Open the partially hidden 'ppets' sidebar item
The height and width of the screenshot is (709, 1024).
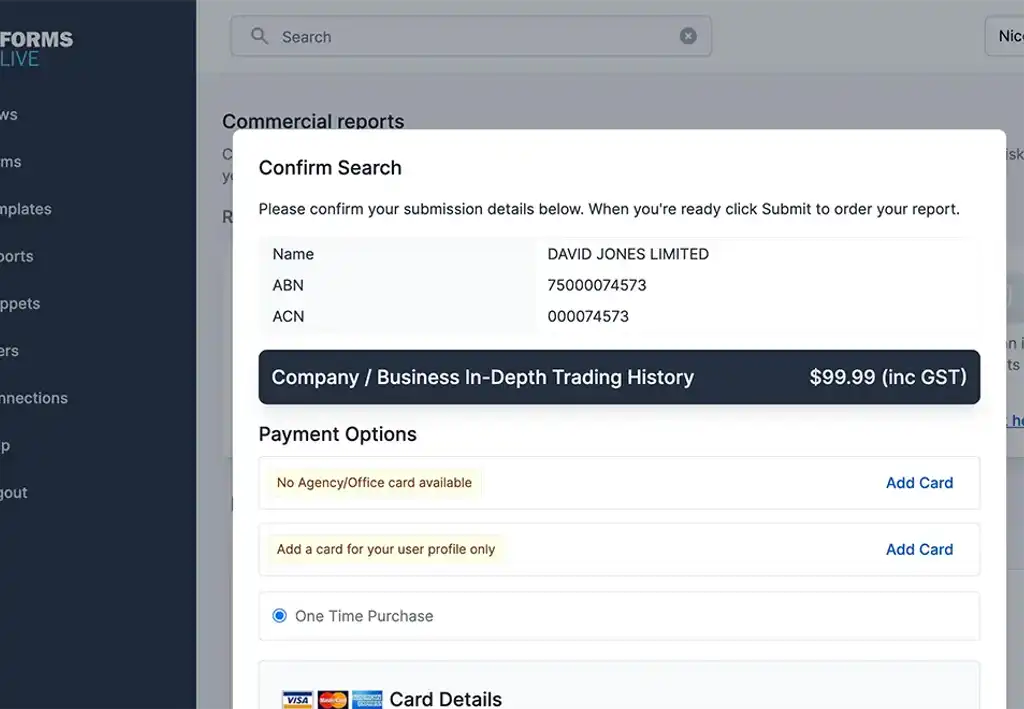tap(20, 304)
